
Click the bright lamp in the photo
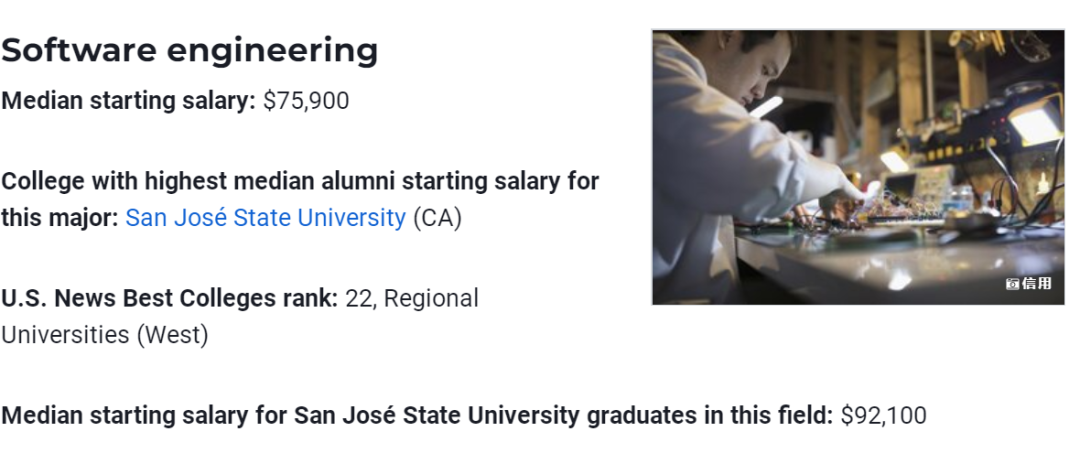[1031, 123]
